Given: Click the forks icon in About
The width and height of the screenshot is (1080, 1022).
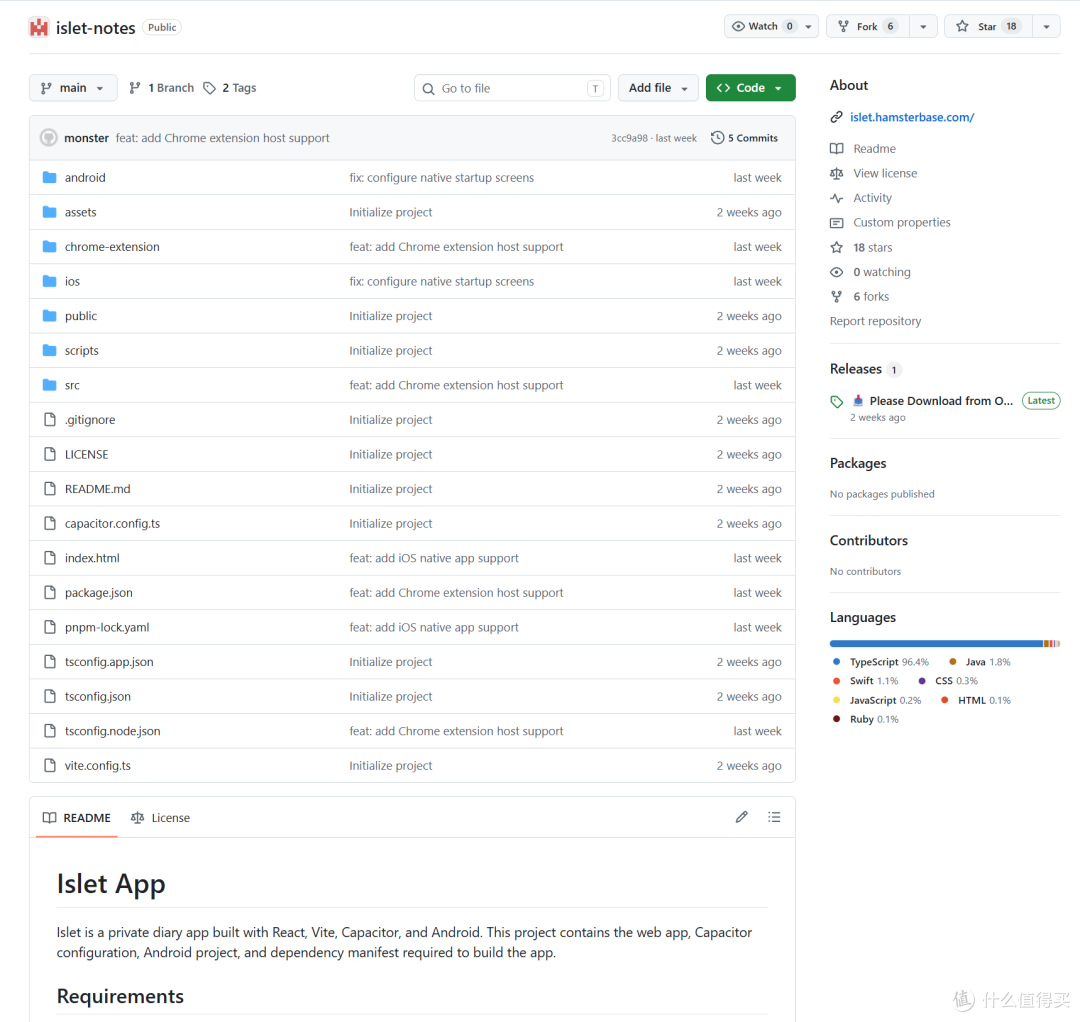Looking at the screenshot, I should coord(837,297).
